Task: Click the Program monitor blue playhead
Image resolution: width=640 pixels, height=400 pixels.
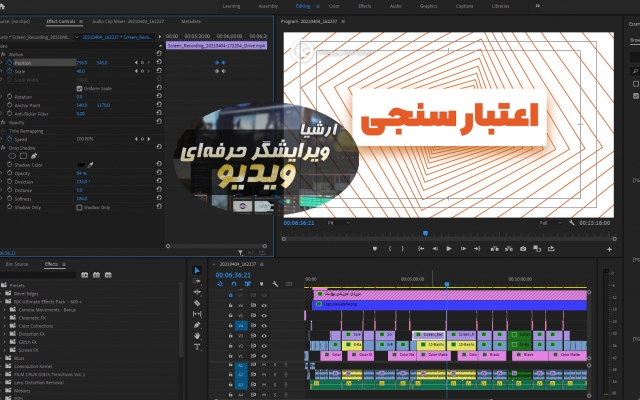Action: (425, 233)
